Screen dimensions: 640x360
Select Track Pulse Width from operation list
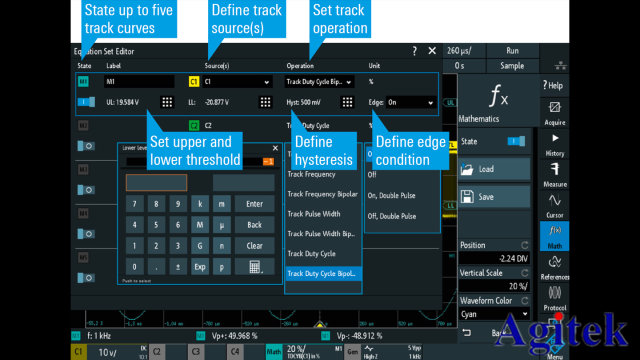pyautogui.click(x=314, y=214)
